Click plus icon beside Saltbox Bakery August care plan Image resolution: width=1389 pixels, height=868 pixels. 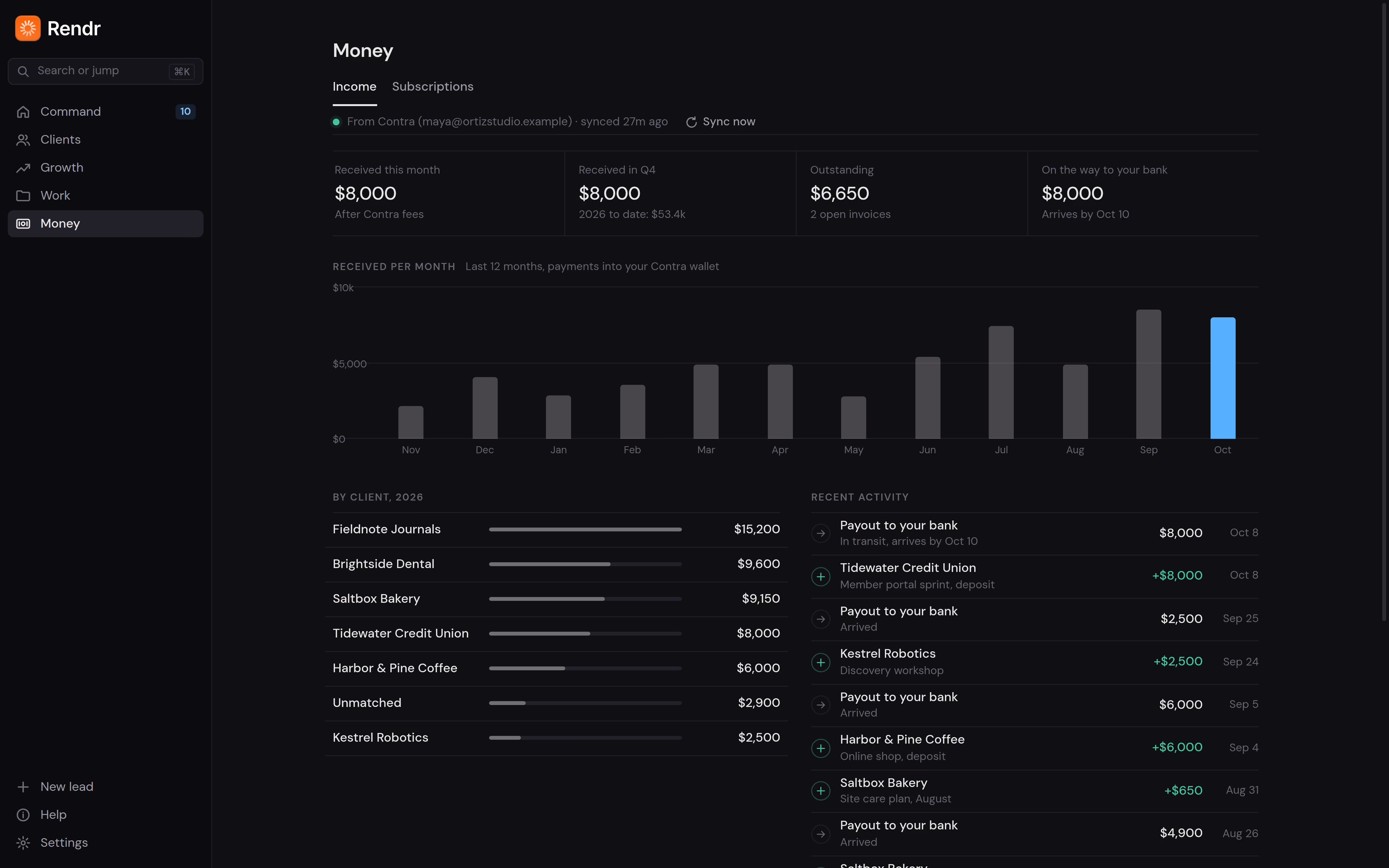click(x=821, y=791)
